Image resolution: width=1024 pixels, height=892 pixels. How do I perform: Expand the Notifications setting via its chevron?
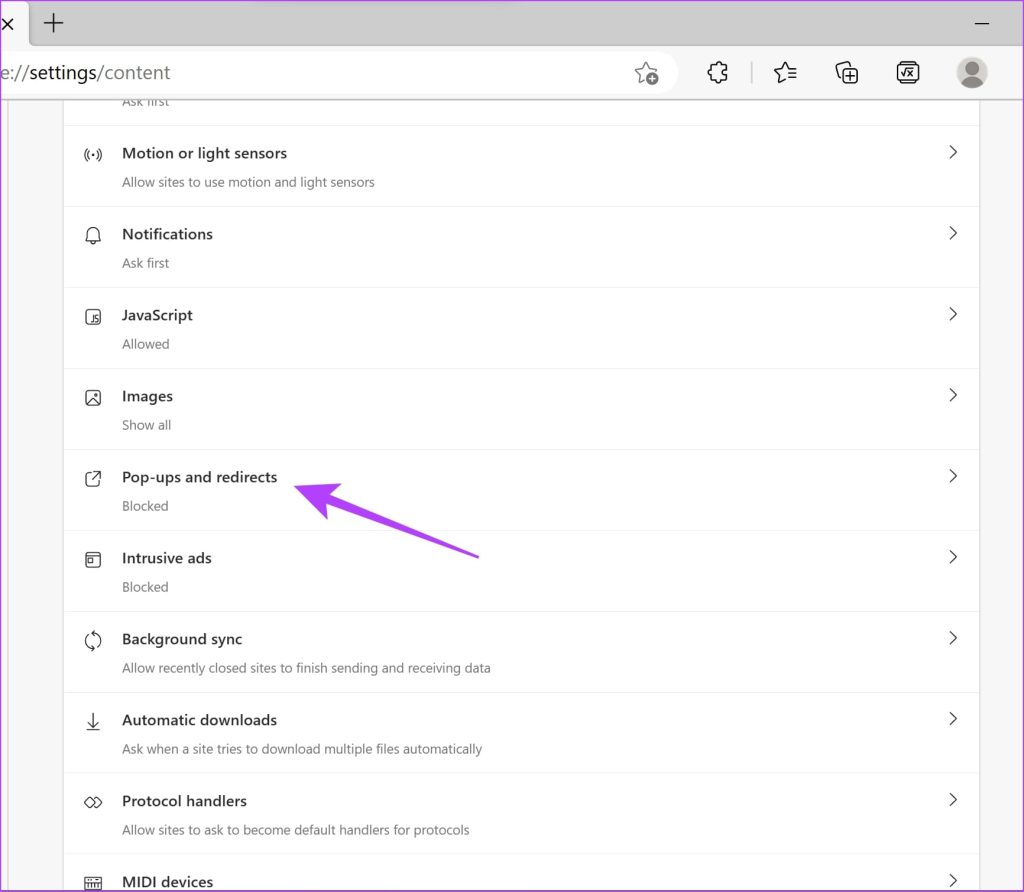(952, 233)
